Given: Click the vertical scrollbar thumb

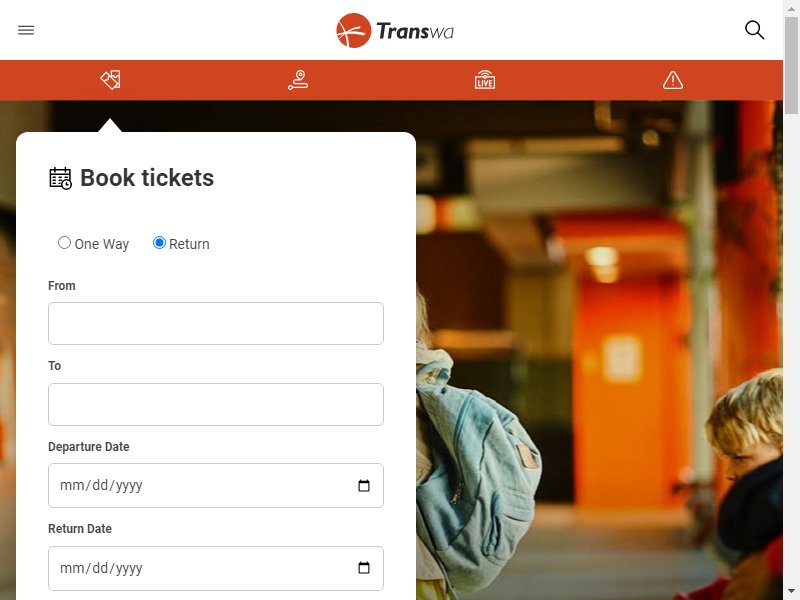Looking at the screenshot, I should (791, 65).
